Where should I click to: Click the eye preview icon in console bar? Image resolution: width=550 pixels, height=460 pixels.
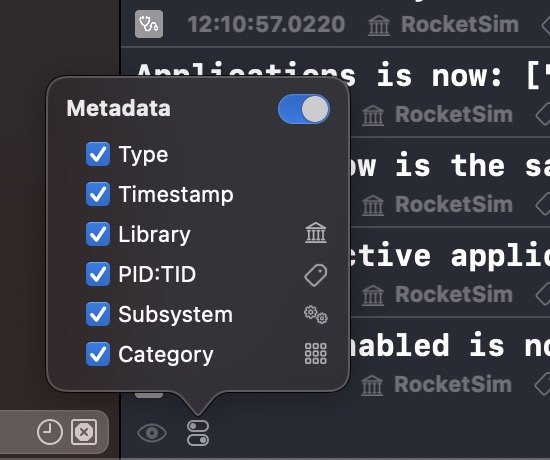152,433
